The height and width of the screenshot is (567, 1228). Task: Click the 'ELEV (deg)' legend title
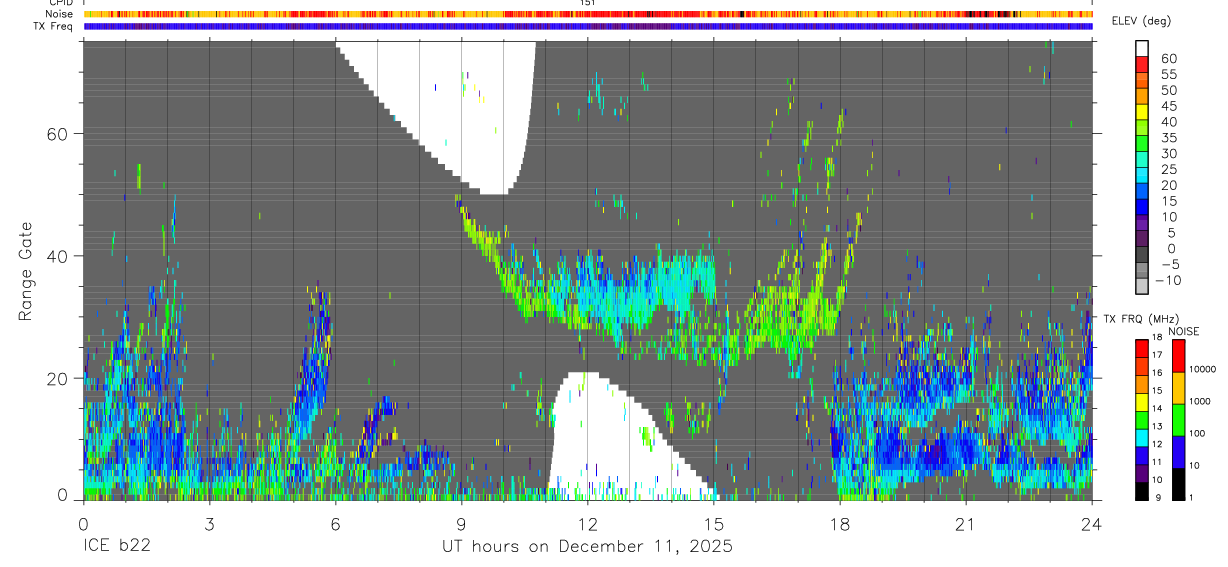coord(1144,21)
